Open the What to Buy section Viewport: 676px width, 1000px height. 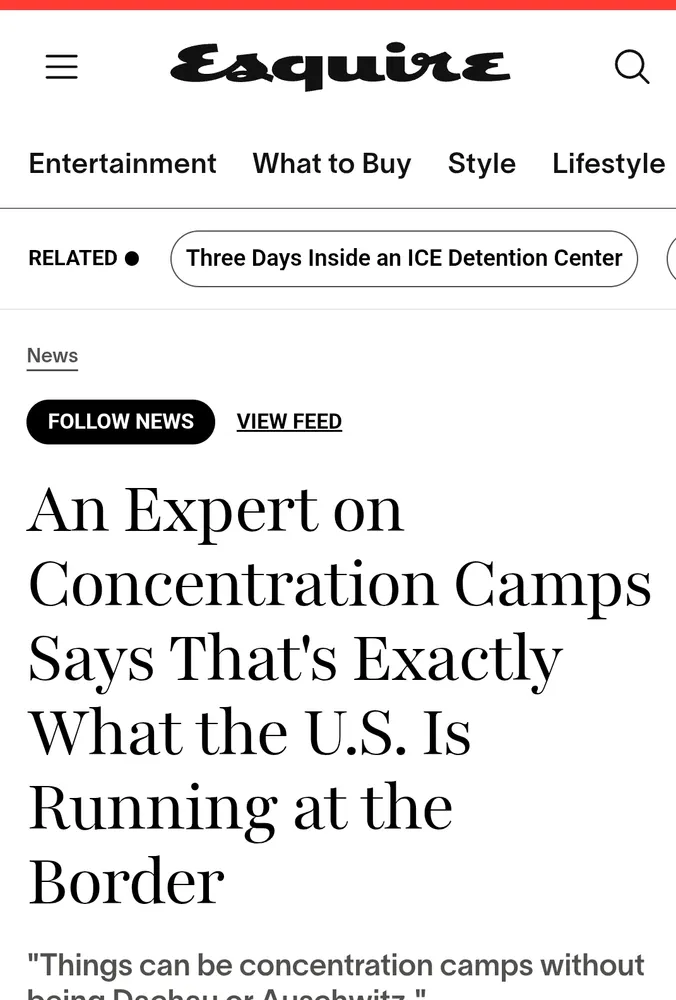[332, 163]
